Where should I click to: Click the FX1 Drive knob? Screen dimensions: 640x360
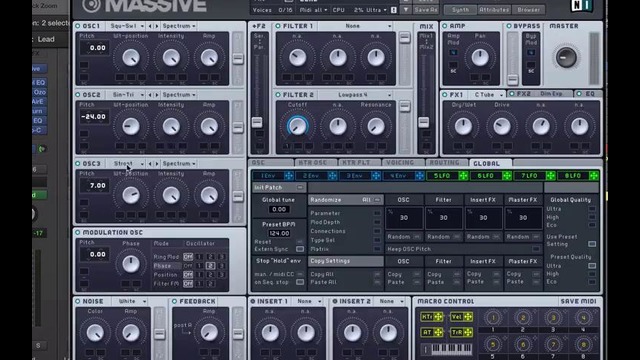point(502,126)
